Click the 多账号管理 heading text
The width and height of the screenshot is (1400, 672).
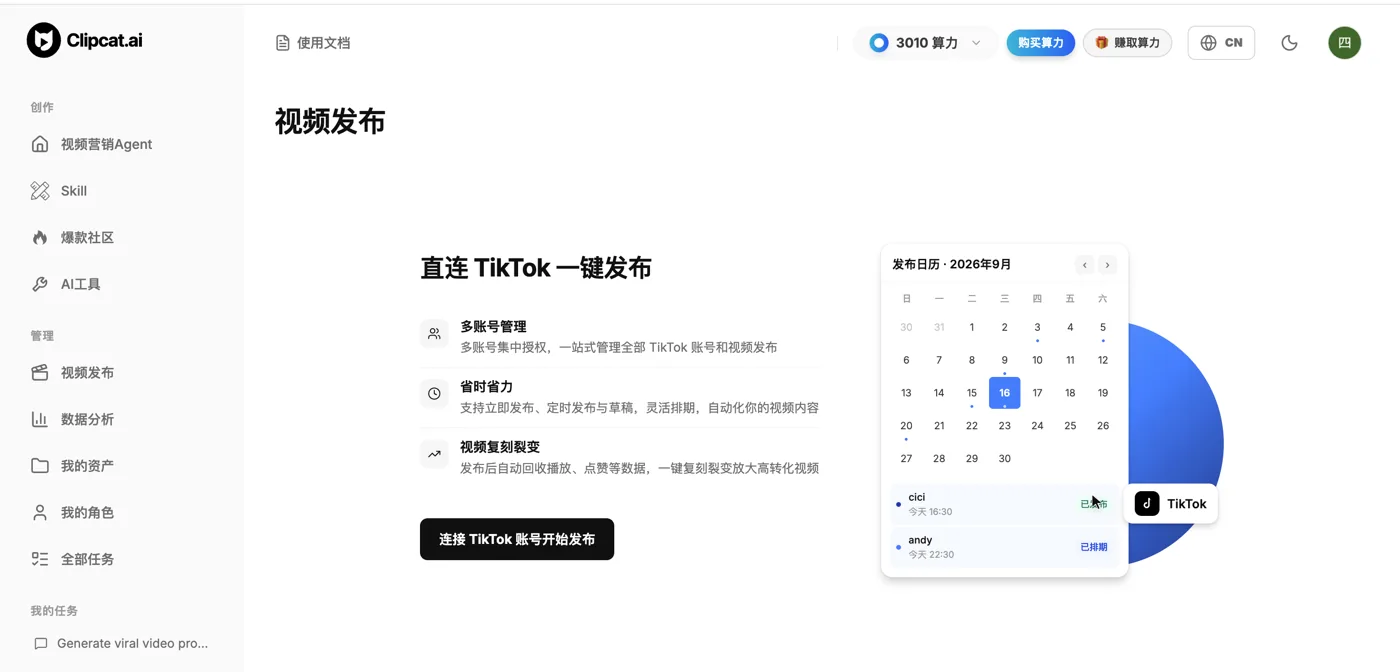(493, 327)
